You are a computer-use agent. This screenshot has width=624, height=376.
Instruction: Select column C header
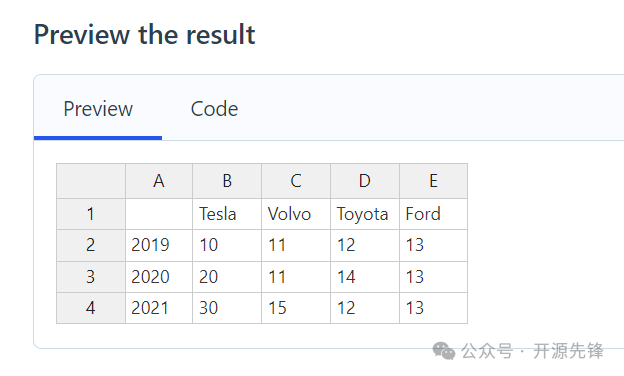pyautogui.click(x=296, y=181)
